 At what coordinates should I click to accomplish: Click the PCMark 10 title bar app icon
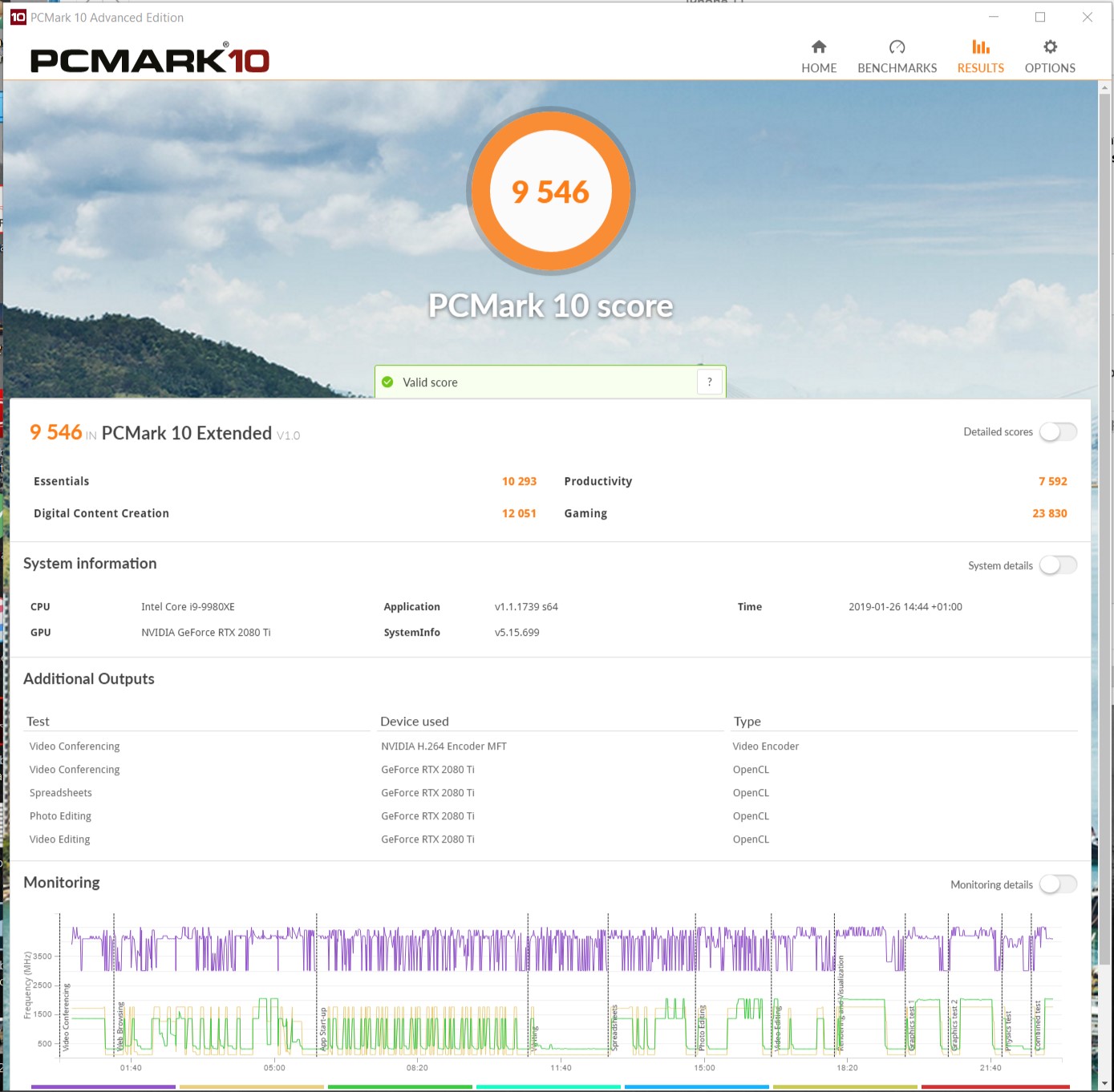pos(18,17)
